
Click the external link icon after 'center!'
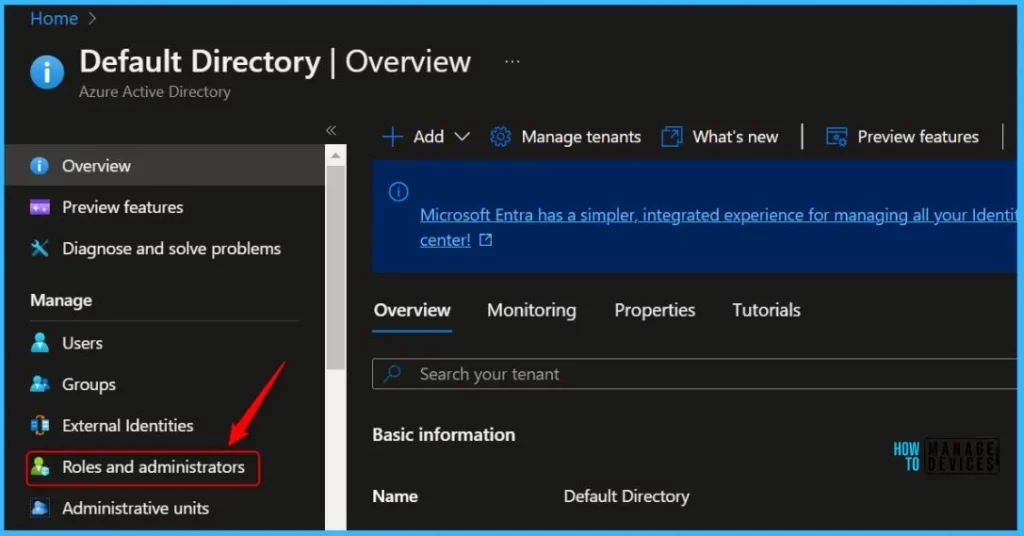(x=485, y=240)
